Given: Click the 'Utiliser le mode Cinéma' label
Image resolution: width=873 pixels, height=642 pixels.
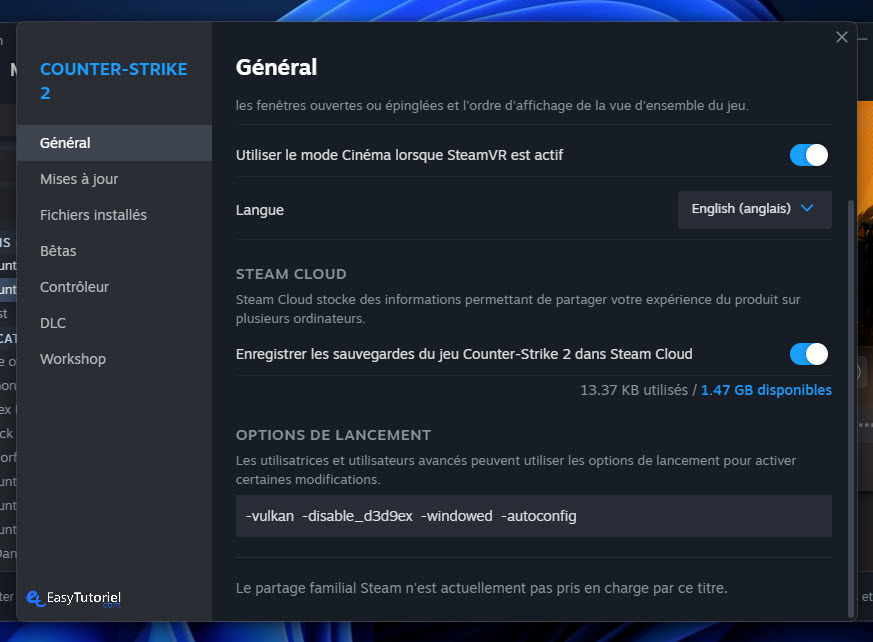Looking at the screenshot, I should pos(399,155).
